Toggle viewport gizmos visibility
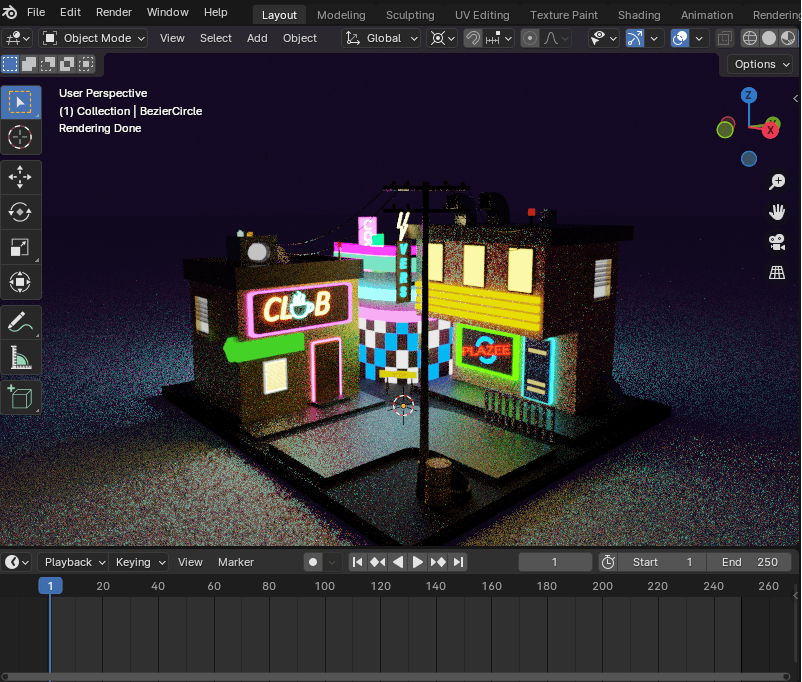802x682 pixels. (x=634, y=38)
